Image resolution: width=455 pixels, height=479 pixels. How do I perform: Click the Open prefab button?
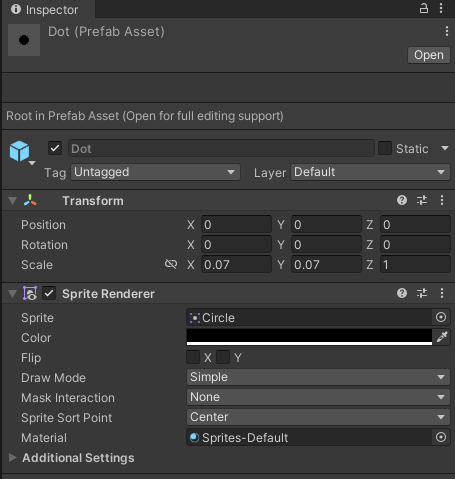[429, 55]
